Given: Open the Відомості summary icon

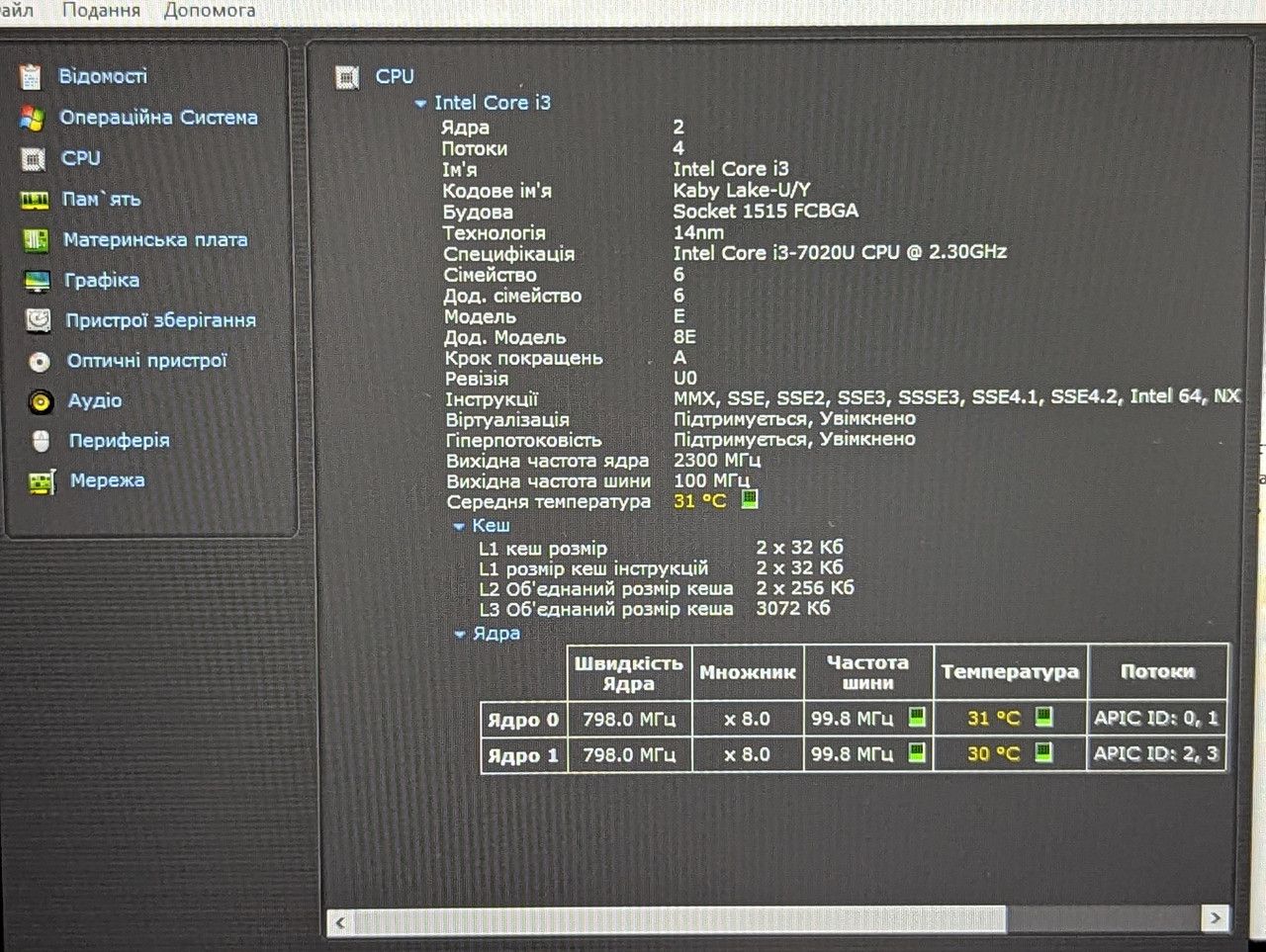Looking at the screenshot, I should point(31,76).
